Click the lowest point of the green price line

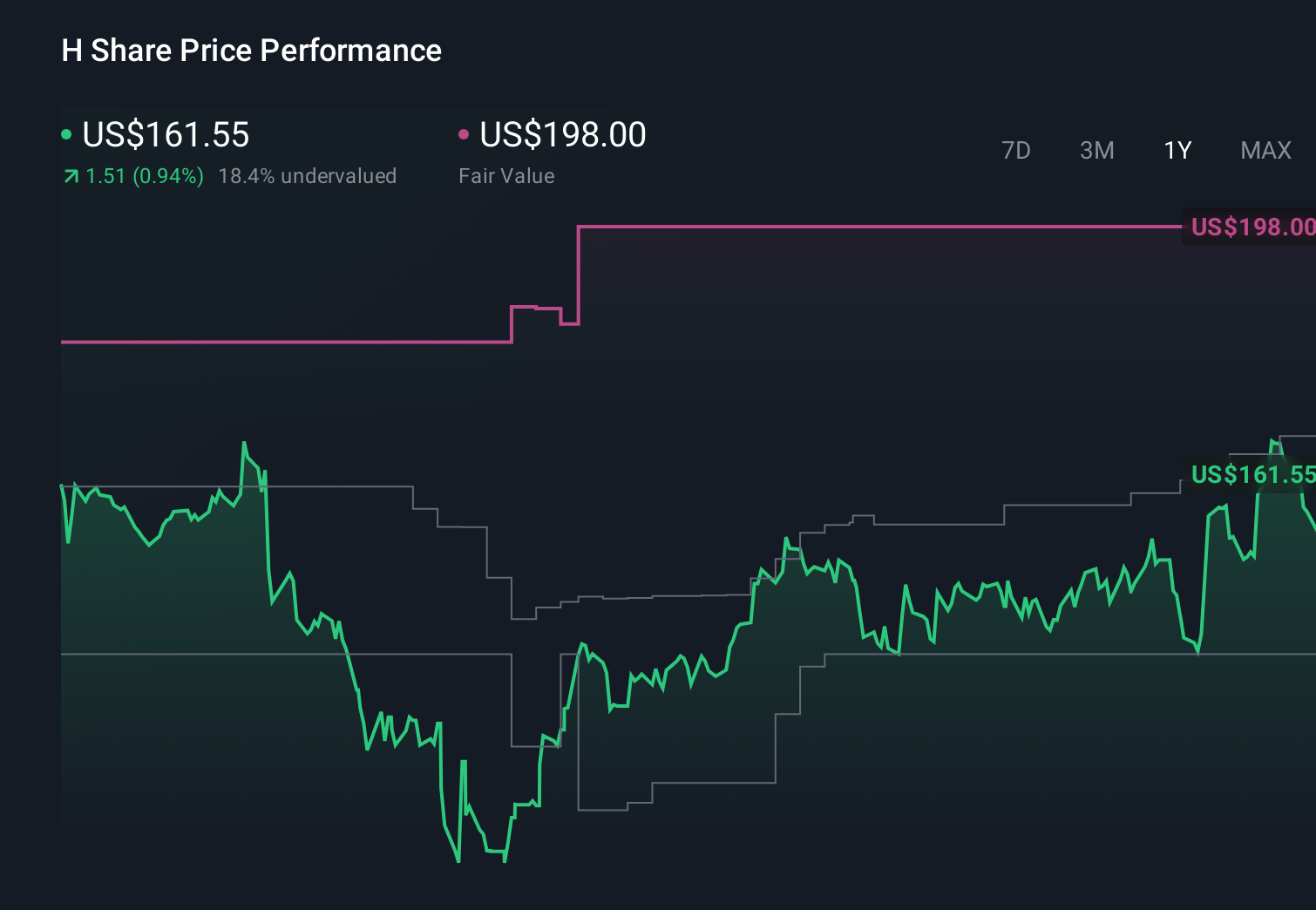(x=458, y=861)
